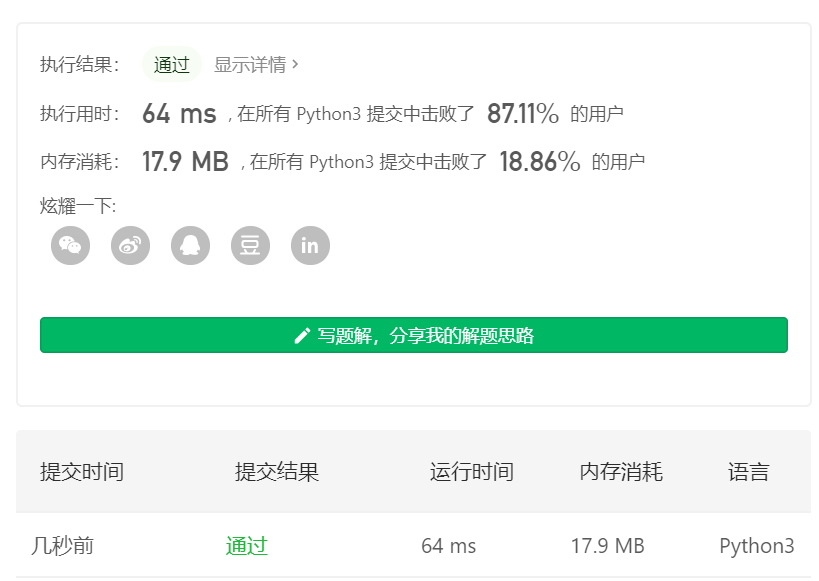Click the 运行时间 column header

pos(472,472)
